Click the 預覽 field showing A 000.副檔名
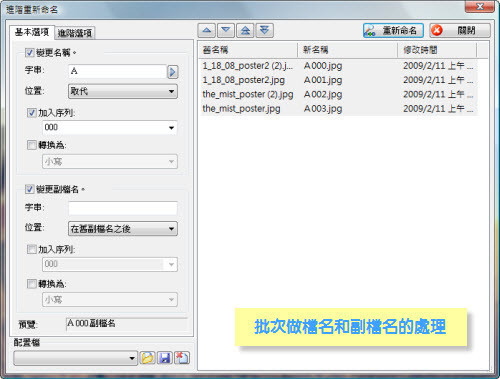Image resolution: width=500 pixels, height=379 pixels. [x=127, y=324]
